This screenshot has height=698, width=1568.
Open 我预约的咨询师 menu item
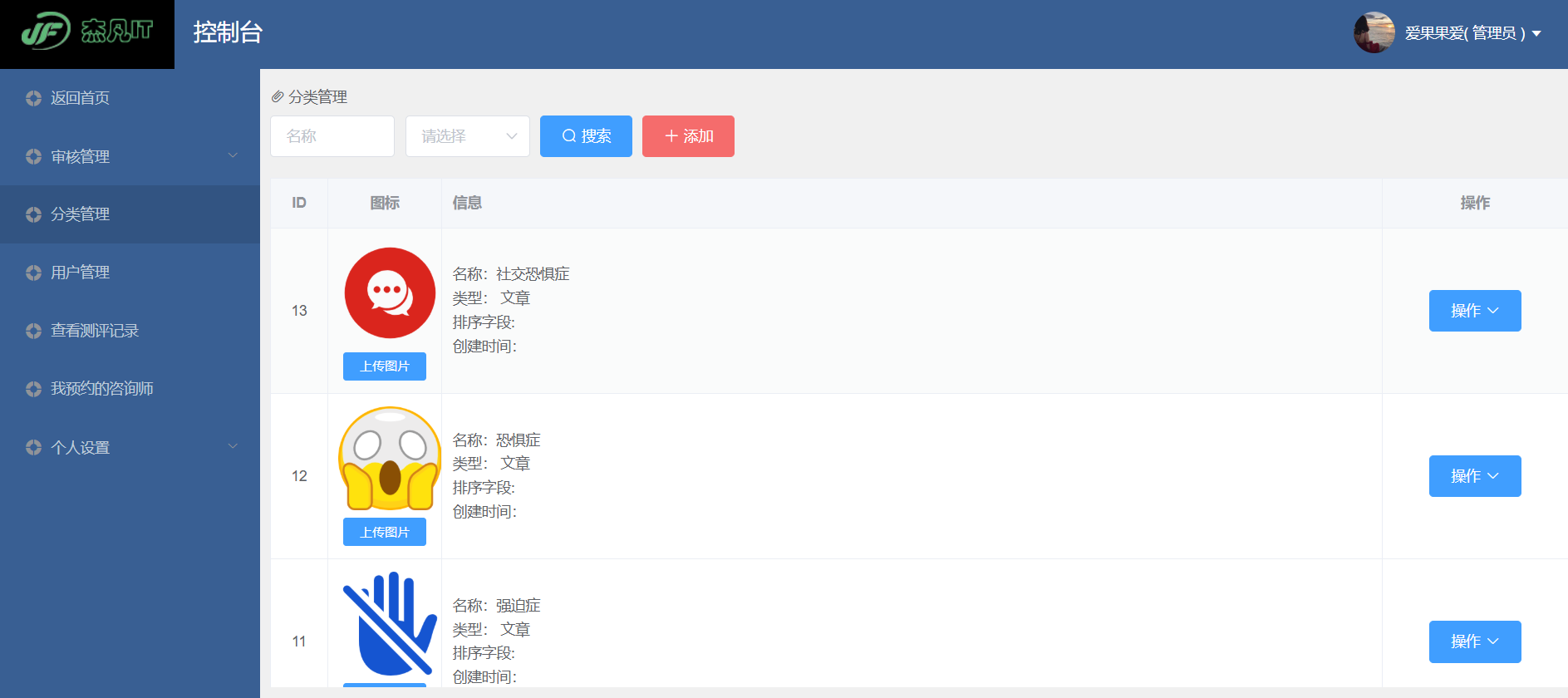pos(130,389)
